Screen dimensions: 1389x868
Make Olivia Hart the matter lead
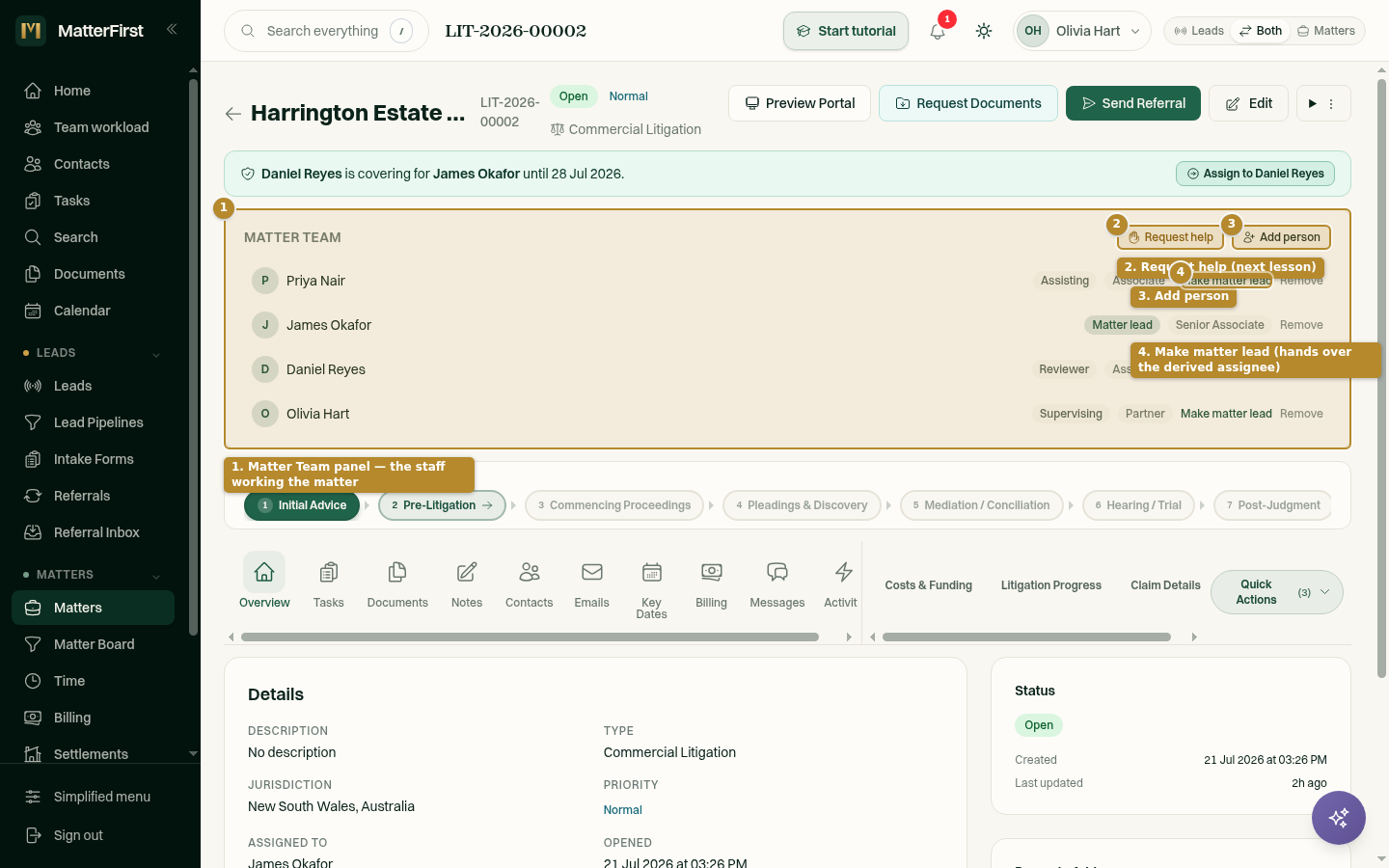click(x=1226, y=414)
